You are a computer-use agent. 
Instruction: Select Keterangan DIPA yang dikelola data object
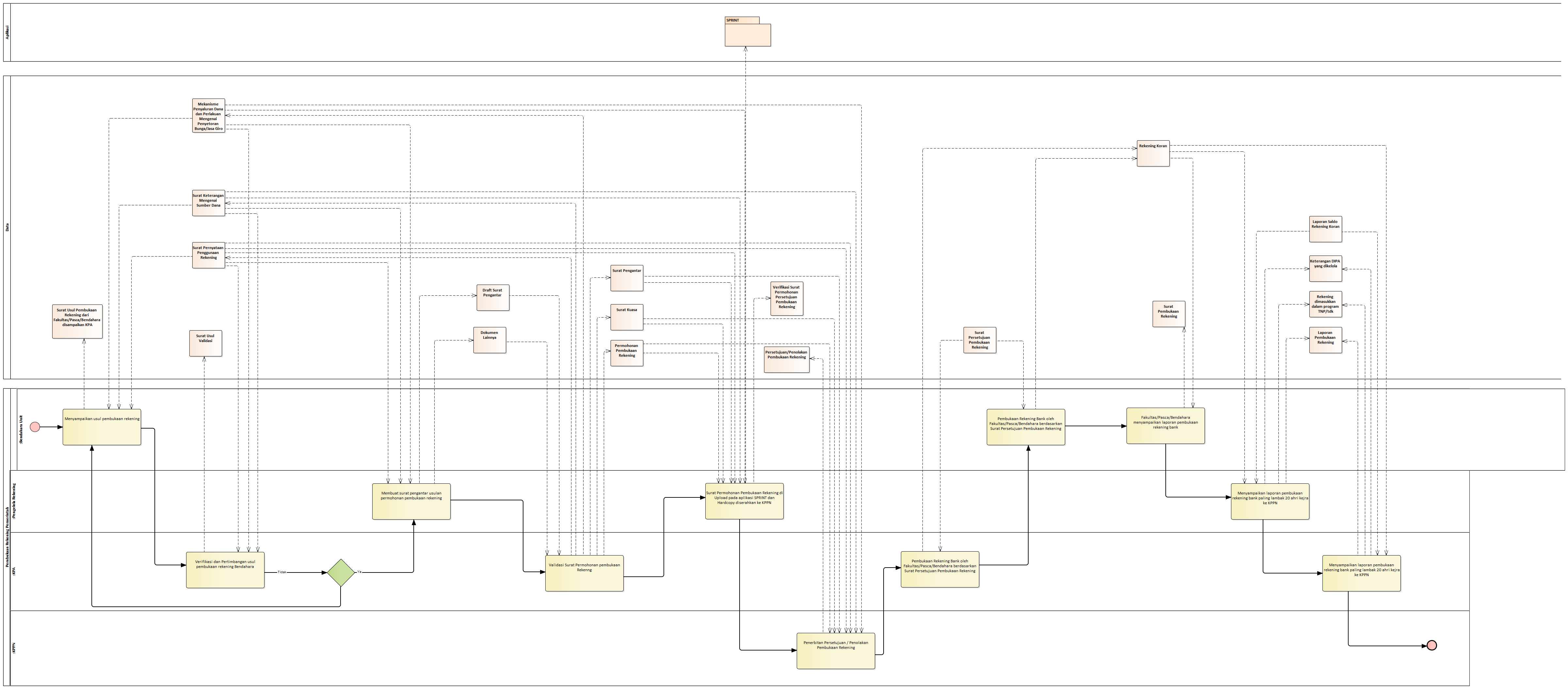(x=1325, y=268)
